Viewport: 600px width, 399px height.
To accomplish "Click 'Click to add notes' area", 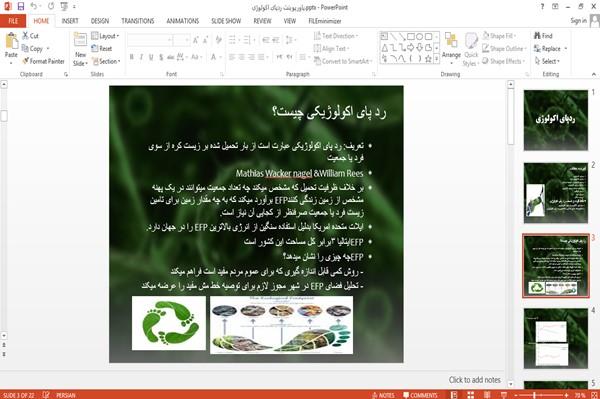I will [x=474, y=380].
